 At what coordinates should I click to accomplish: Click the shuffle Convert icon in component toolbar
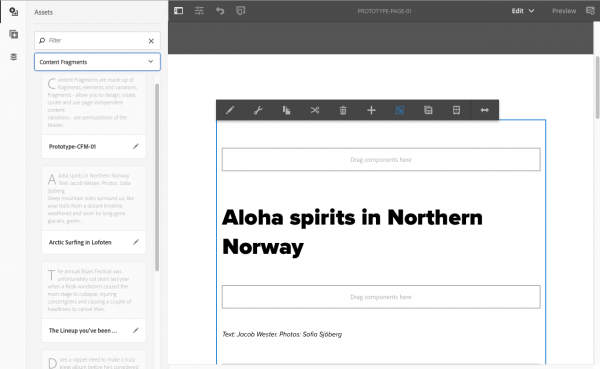click(x=315, y=110)
